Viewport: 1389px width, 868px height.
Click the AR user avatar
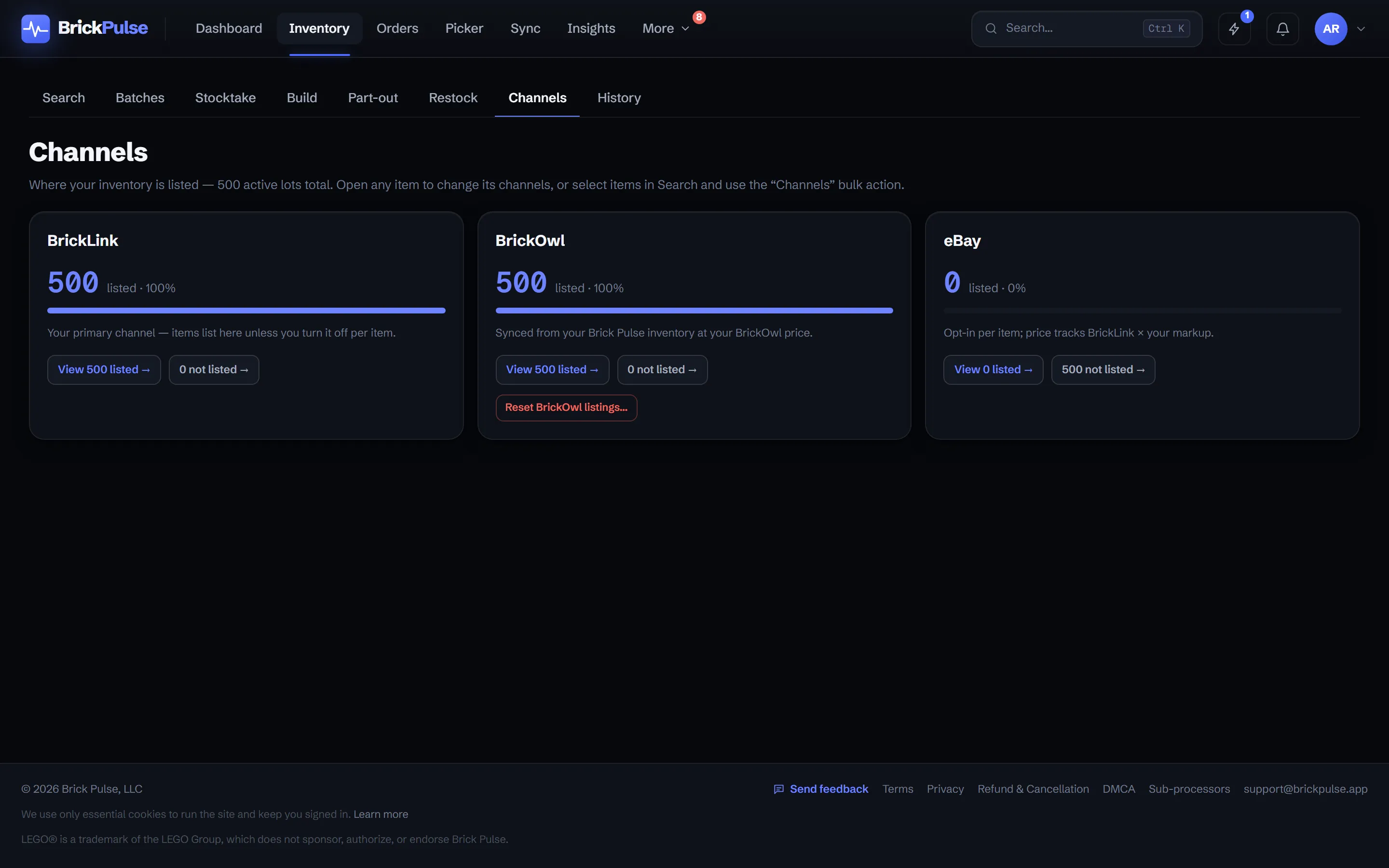[1331, 29]
